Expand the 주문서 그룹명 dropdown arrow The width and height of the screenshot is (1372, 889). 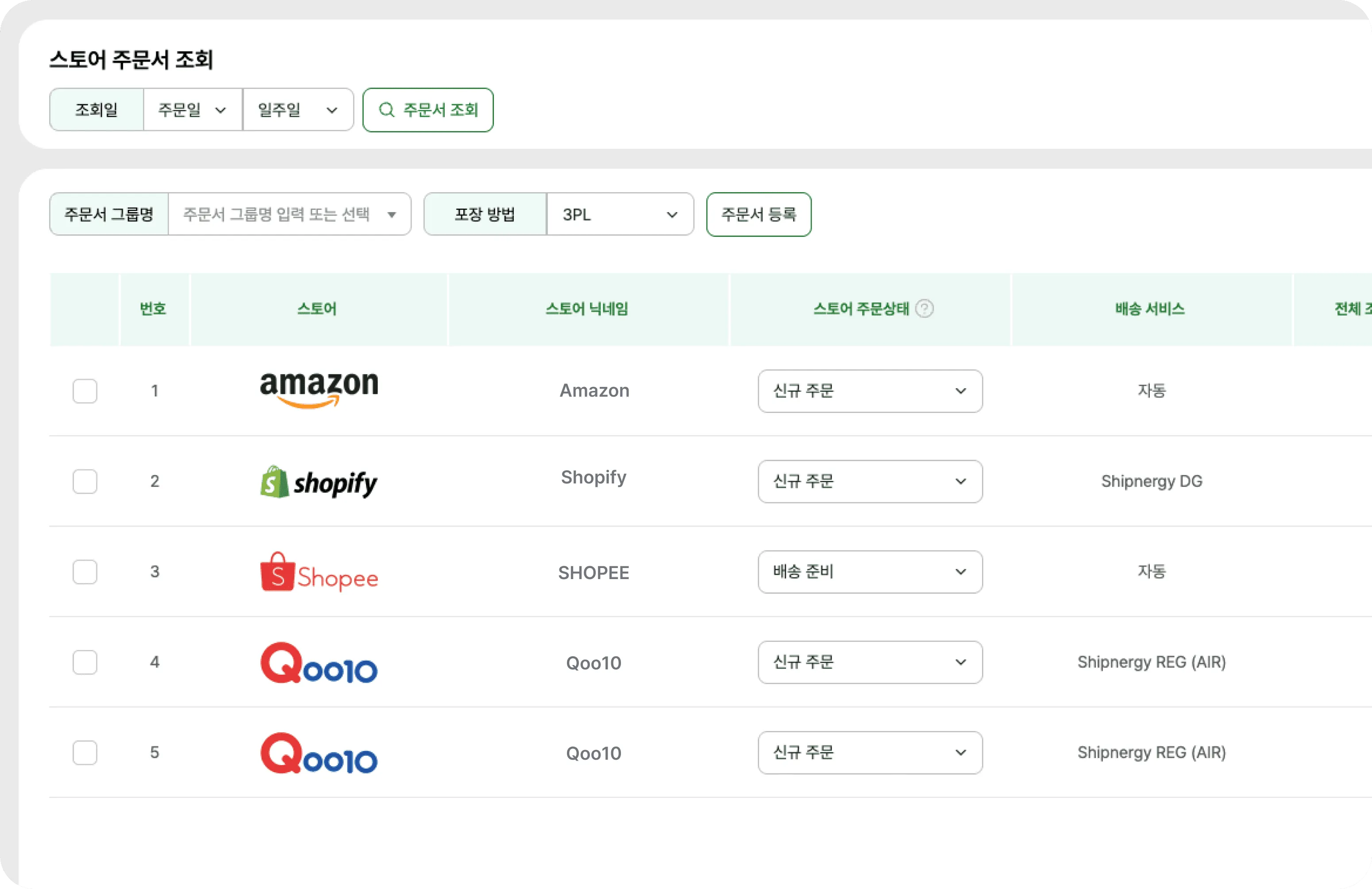click(392, 215)
